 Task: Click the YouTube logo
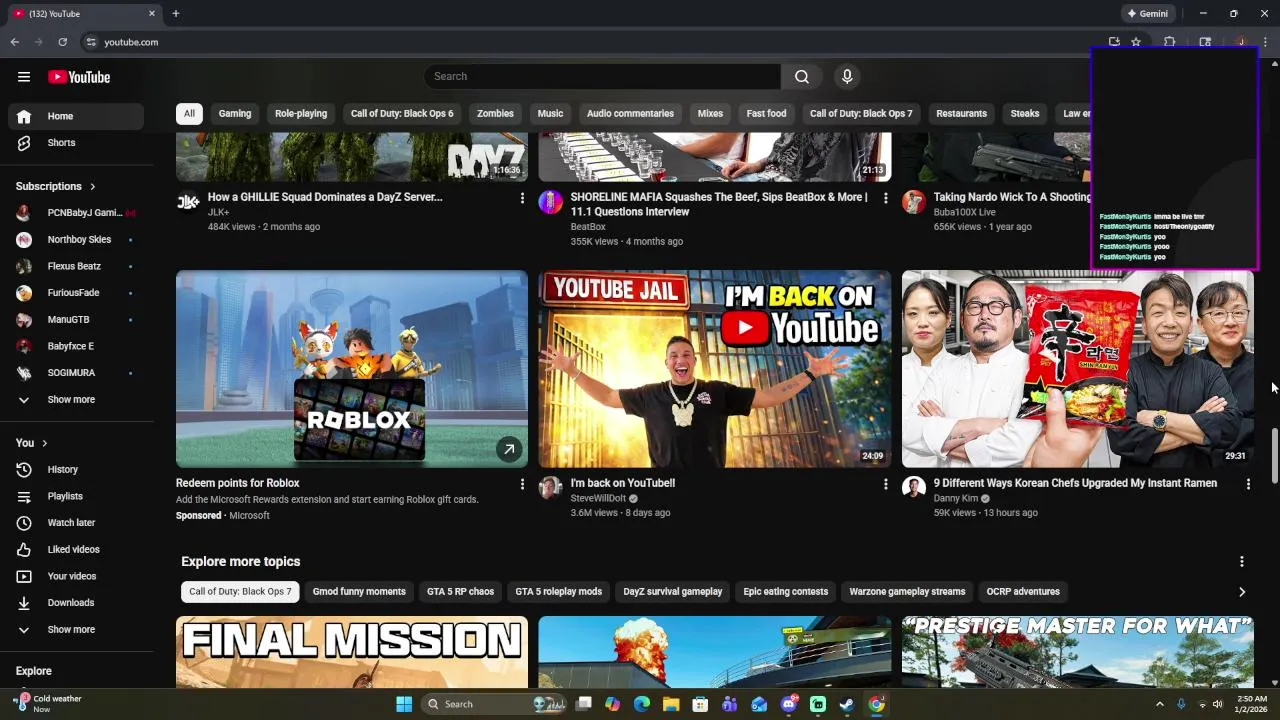pyautogui.click(x=79, y=77)
